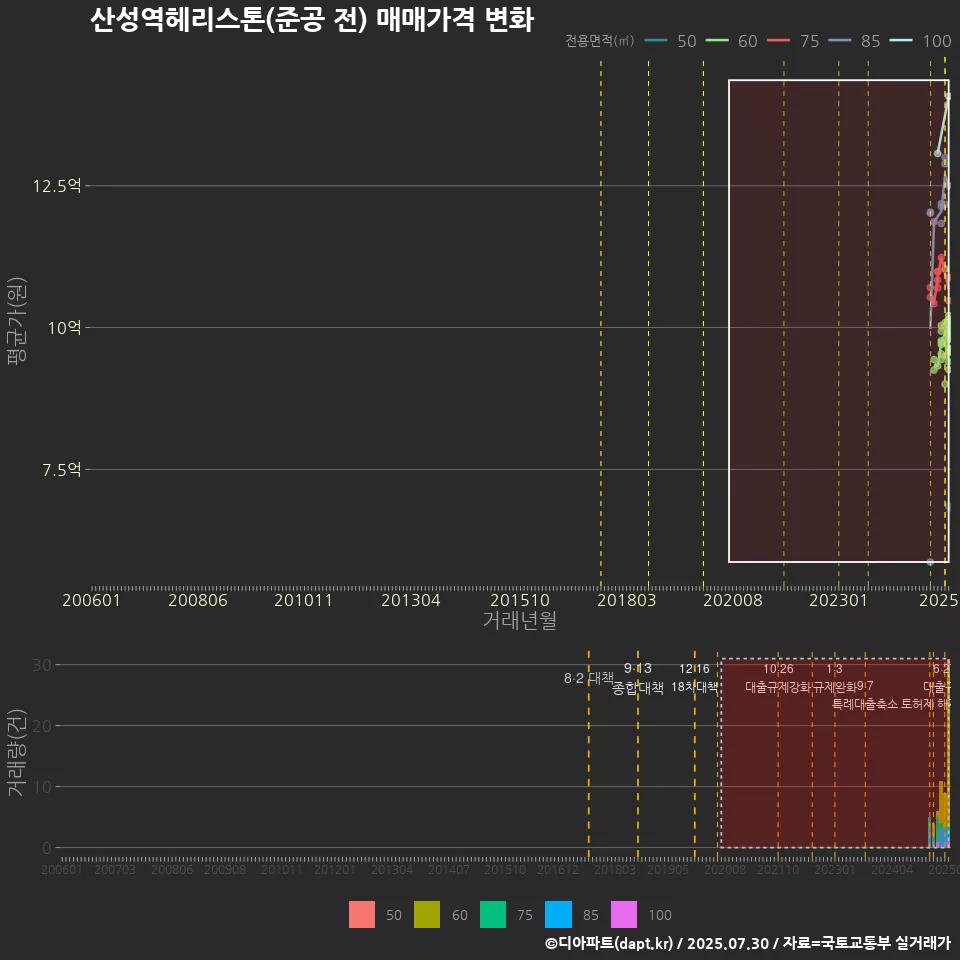The image size is (960, 960).
Task: Click the 거래량(건) axis title
Action: click(16, 753)
